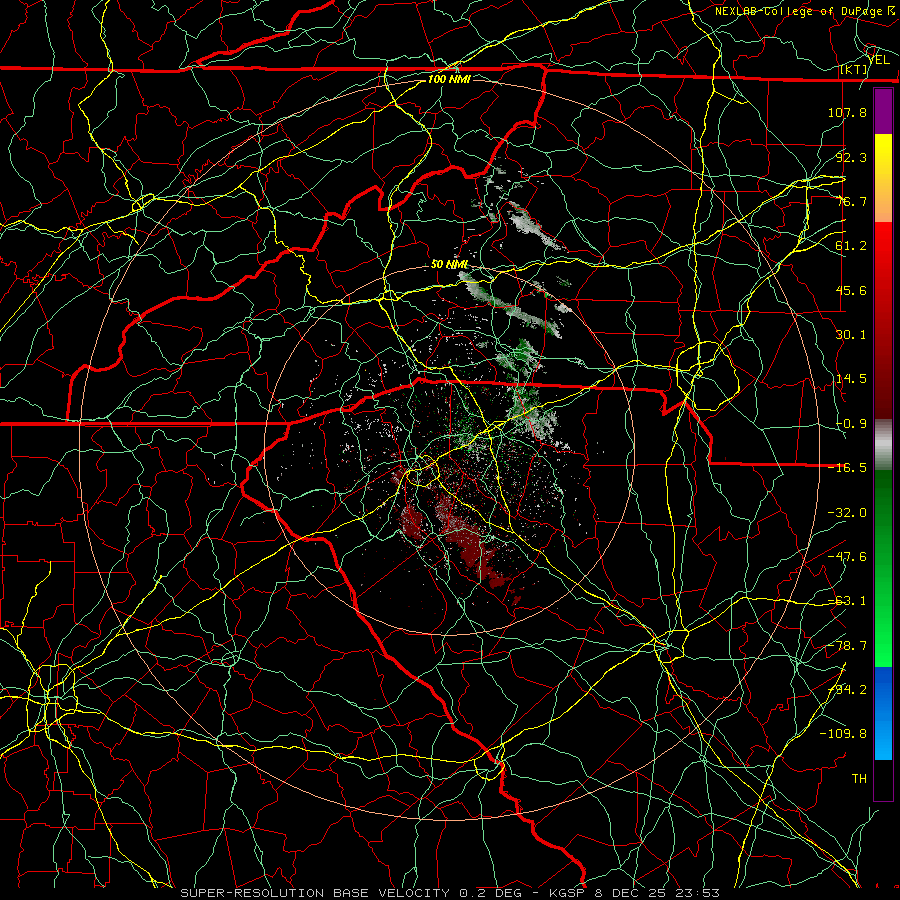Viewport: 900px width, 900px height.
Task: Select the 76.7 legend value
Action: [x=851, y=201]
